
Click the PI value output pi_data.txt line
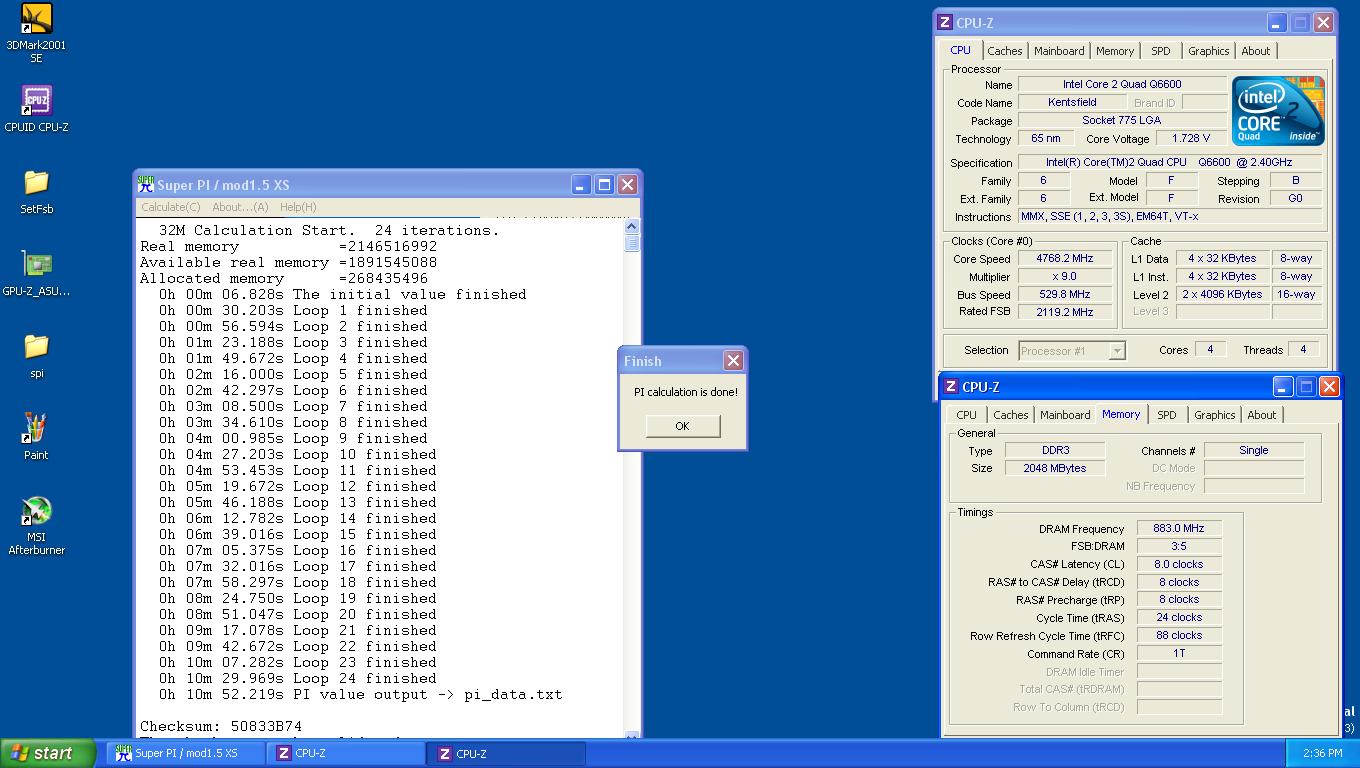tap(361, 694)
